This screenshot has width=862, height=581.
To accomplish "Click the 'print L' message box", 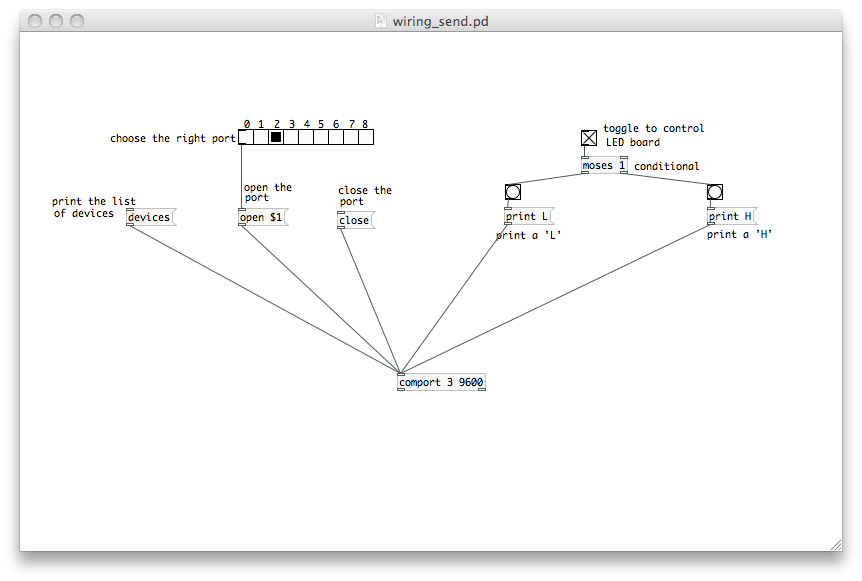I will pos(528,217).
